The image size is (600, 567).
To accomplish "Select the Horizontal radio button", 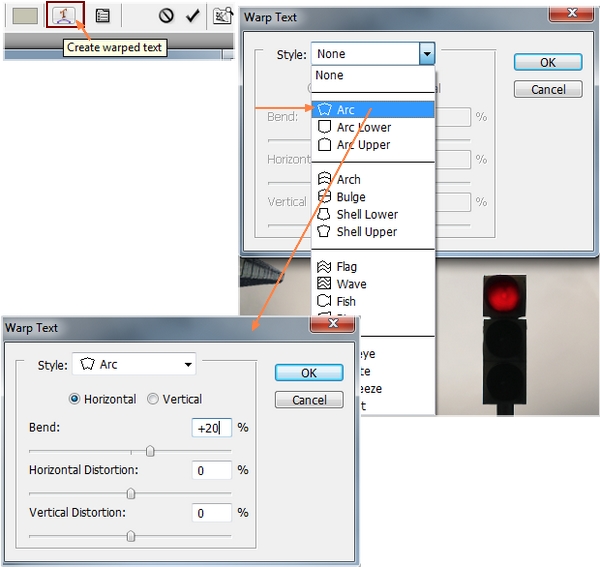I will [x=74, y=399].
